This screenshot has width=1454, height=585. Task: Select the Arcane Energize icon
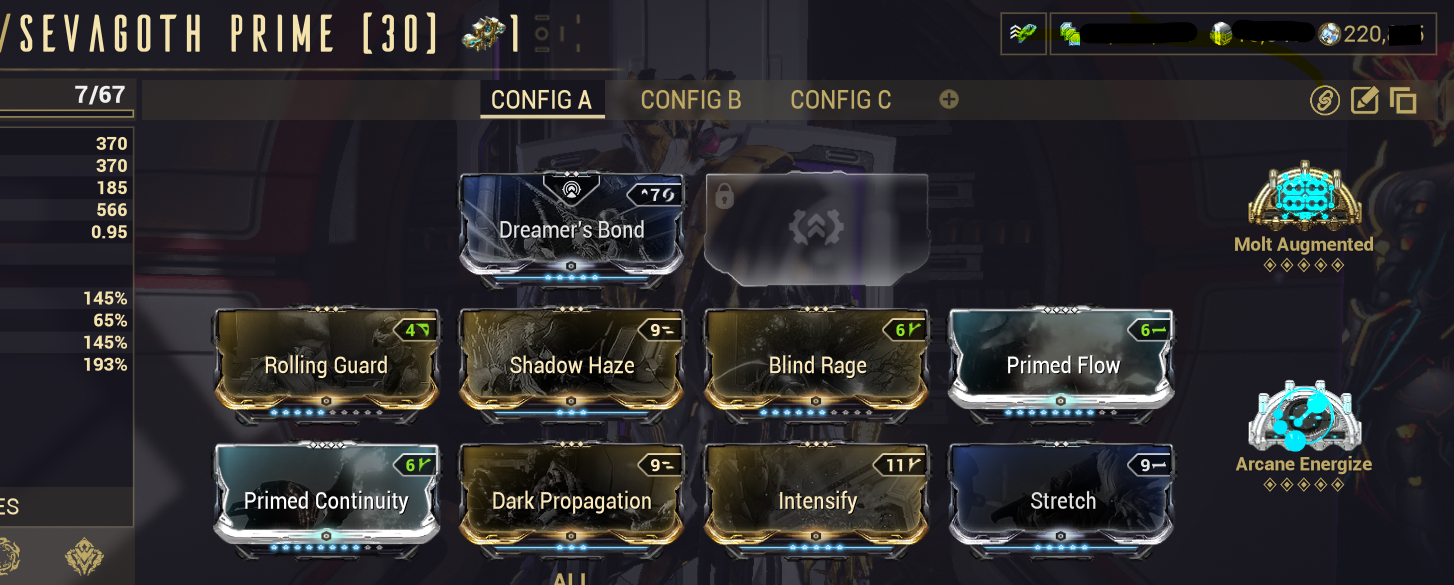(1303, 417)
